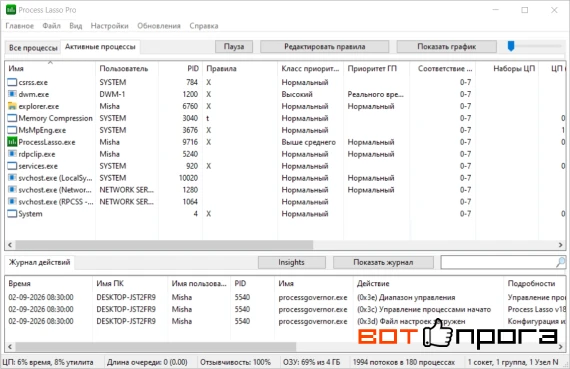Select the explorer.exe folder icon
This screenshot has height=369, width=570.
12,106
